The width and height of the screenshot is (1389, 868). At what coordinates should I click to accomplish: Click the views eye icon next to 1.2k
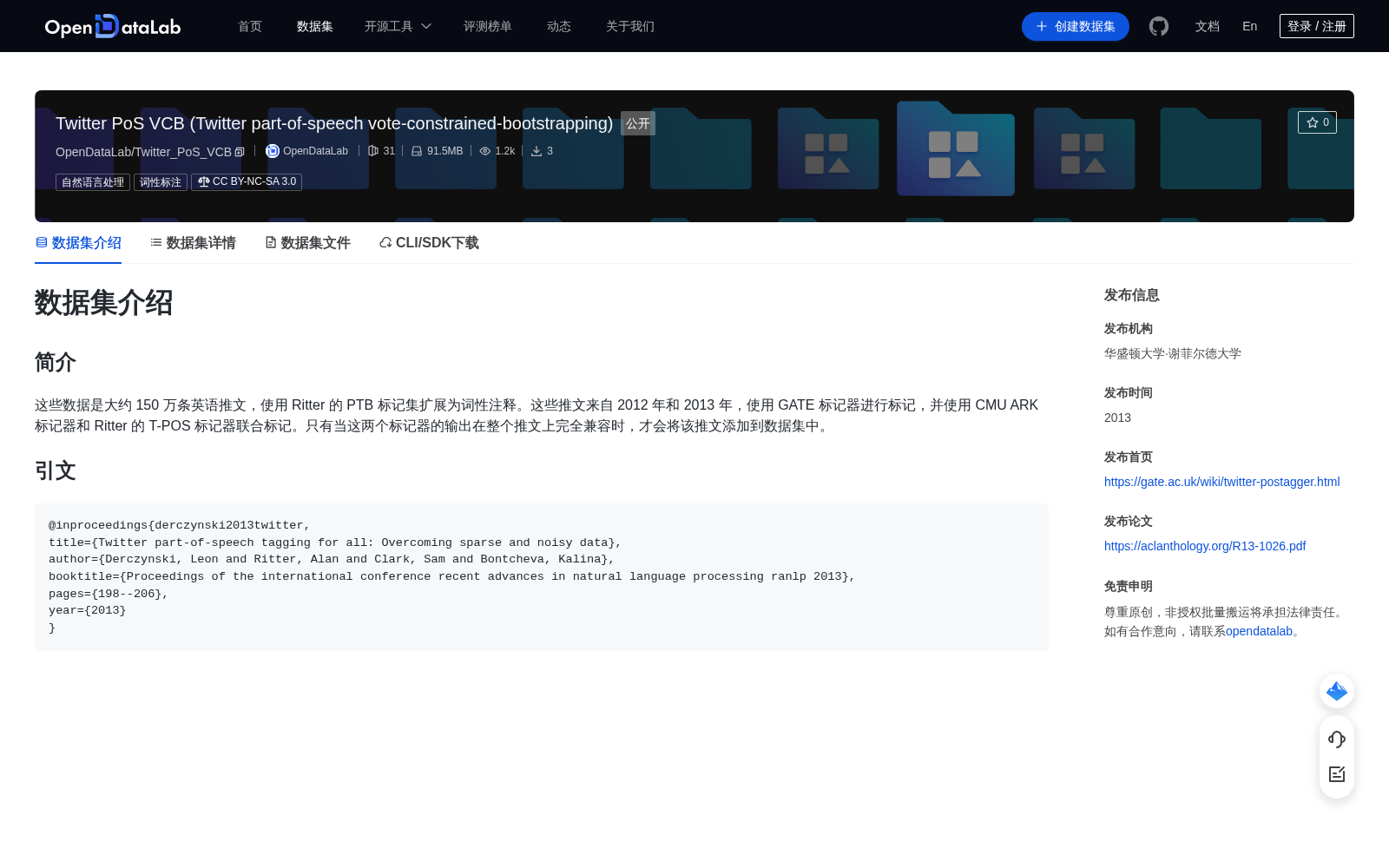point(485,151)
